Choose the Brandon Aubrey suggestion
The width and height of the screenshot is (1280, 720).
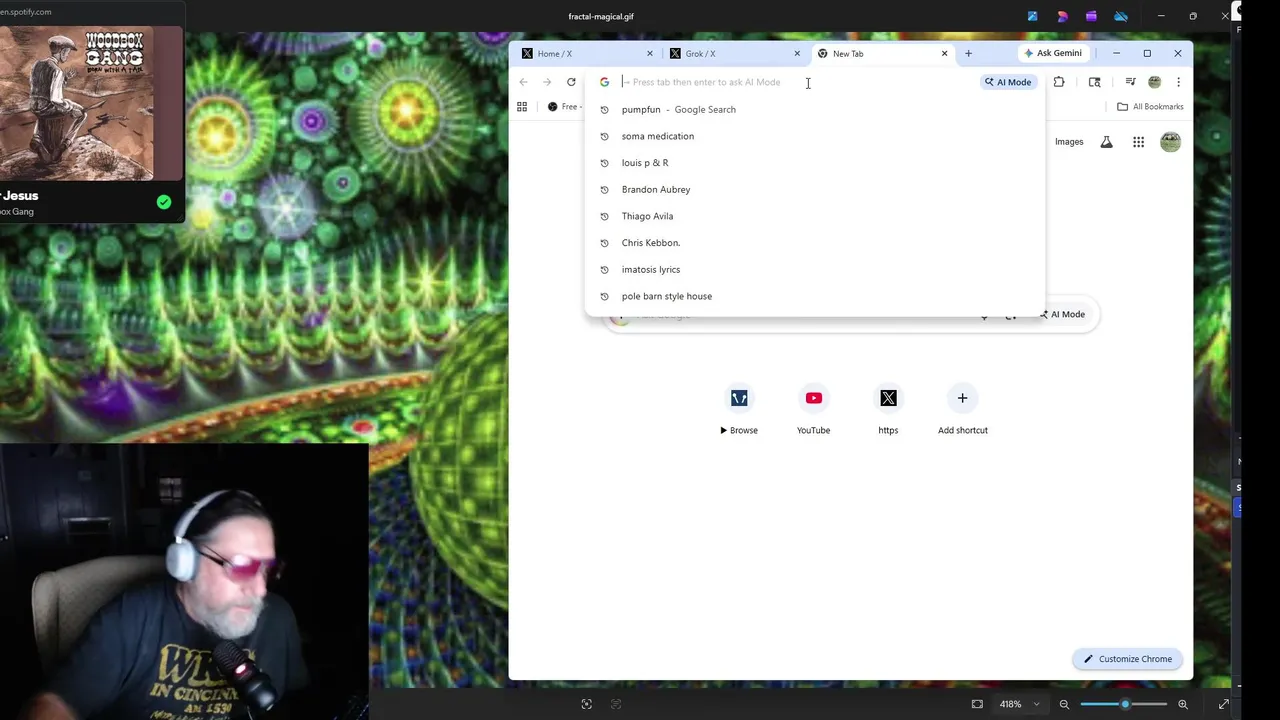tap(815, 189)
